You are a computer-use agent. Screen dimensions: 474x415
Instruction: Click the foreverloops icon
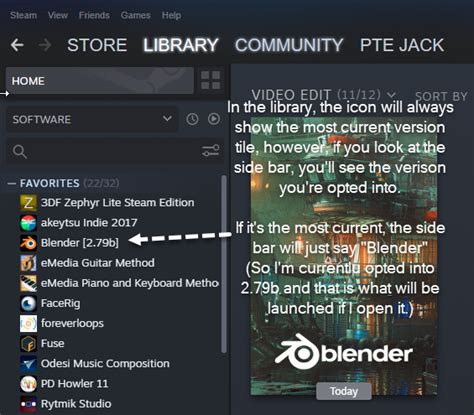[x=28, y=323]
